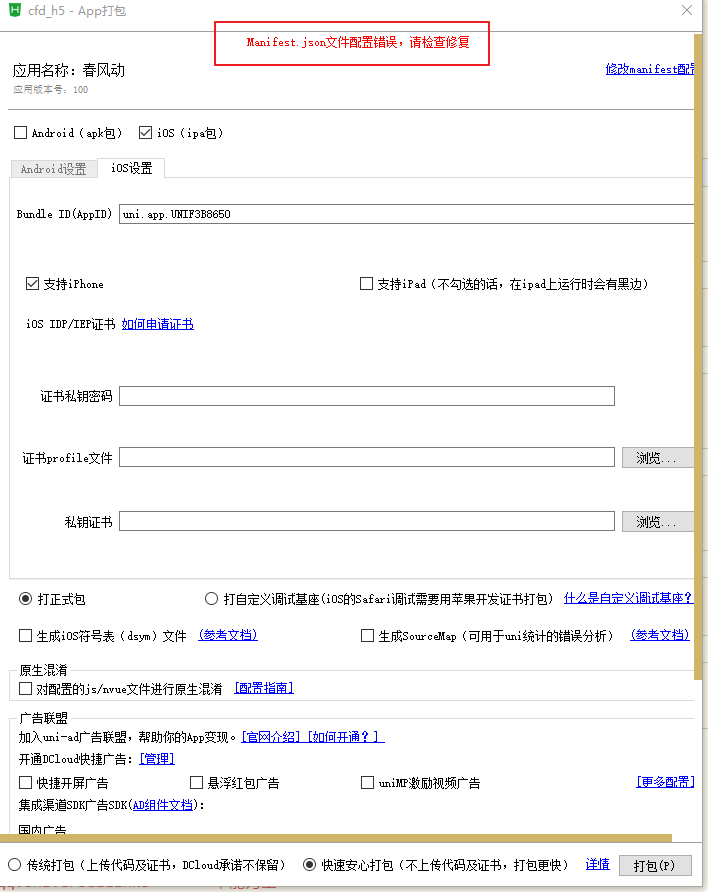Image resolution: width=708 pixels, height=892 pixels.
Task: Close the App打包 dialog window
Action: [687, 10]
